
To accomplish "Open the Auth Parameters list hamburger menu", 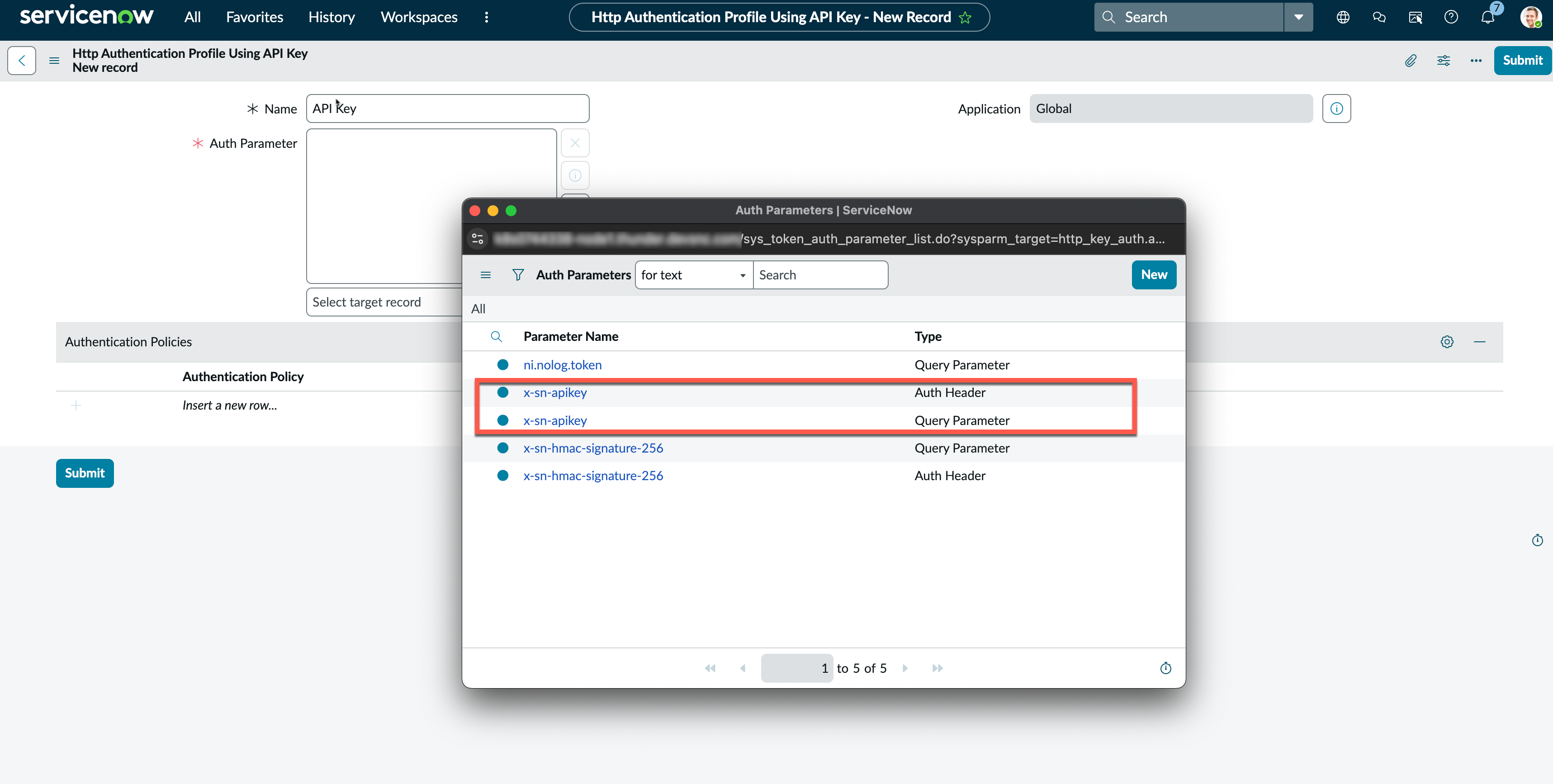I will [x=485, y=275].
